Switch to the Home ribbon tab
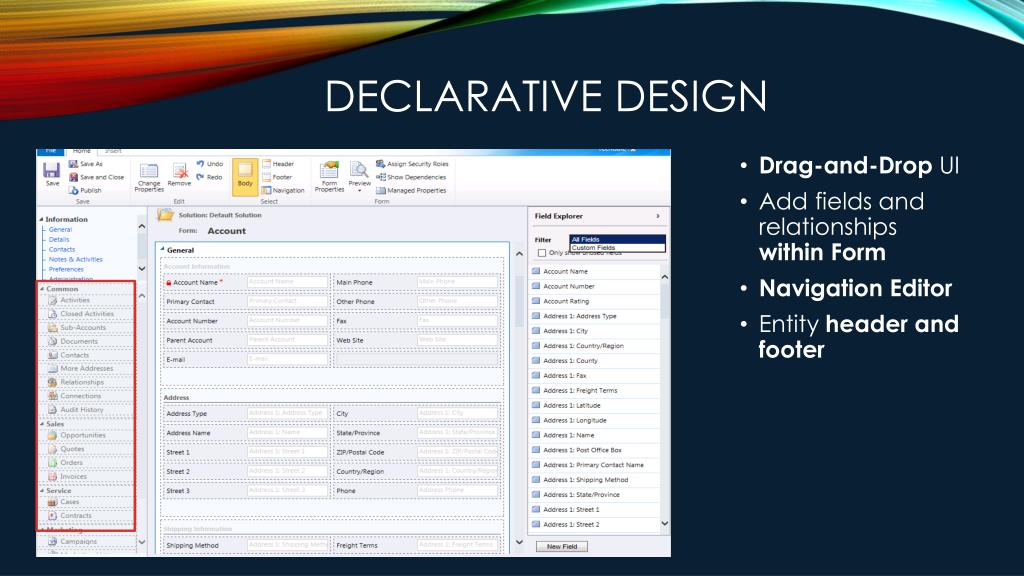This screenshot has width=1024, height=576. pos(82,152)
